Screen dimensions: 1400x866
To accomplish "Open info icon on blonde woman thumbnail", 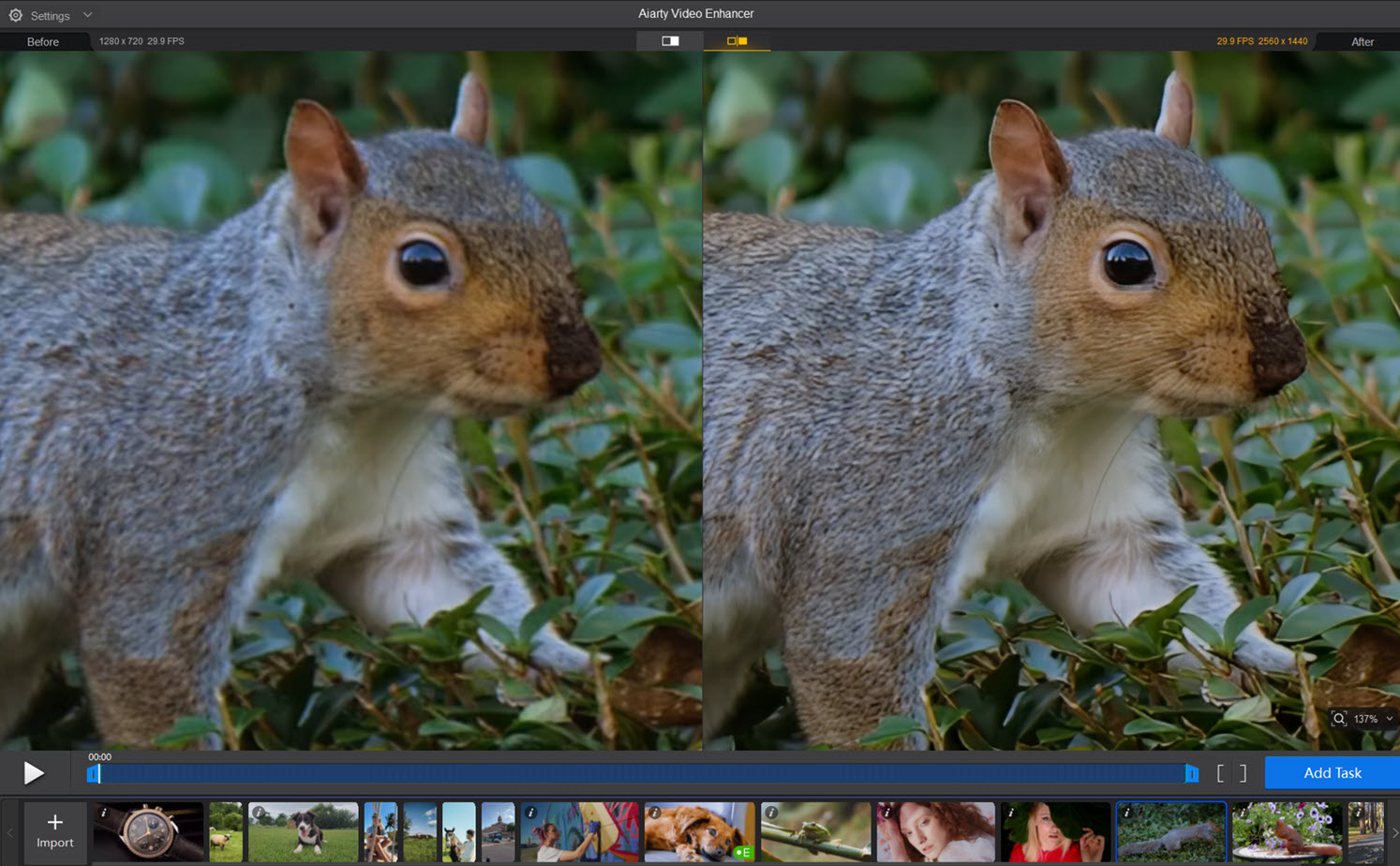I will 1011,813.
